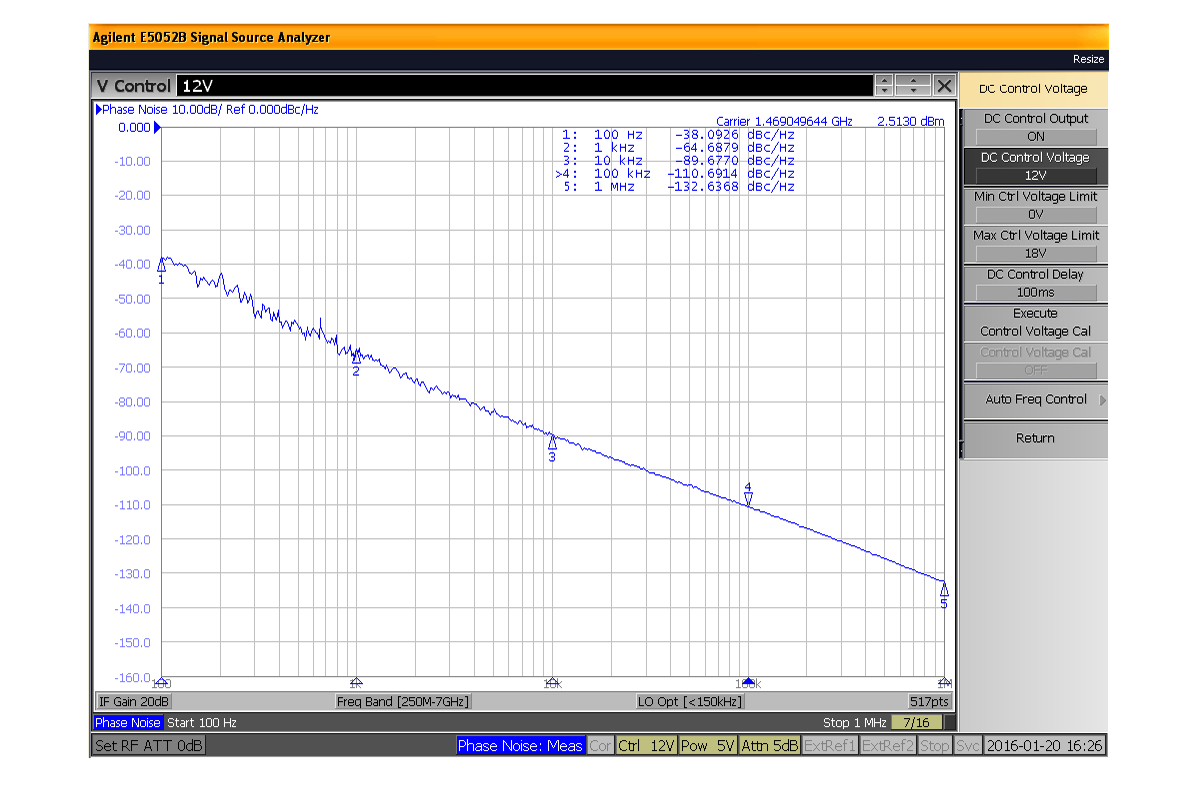Click Resize in the top bar
1181x787 pixels.
pos(1088,59)
